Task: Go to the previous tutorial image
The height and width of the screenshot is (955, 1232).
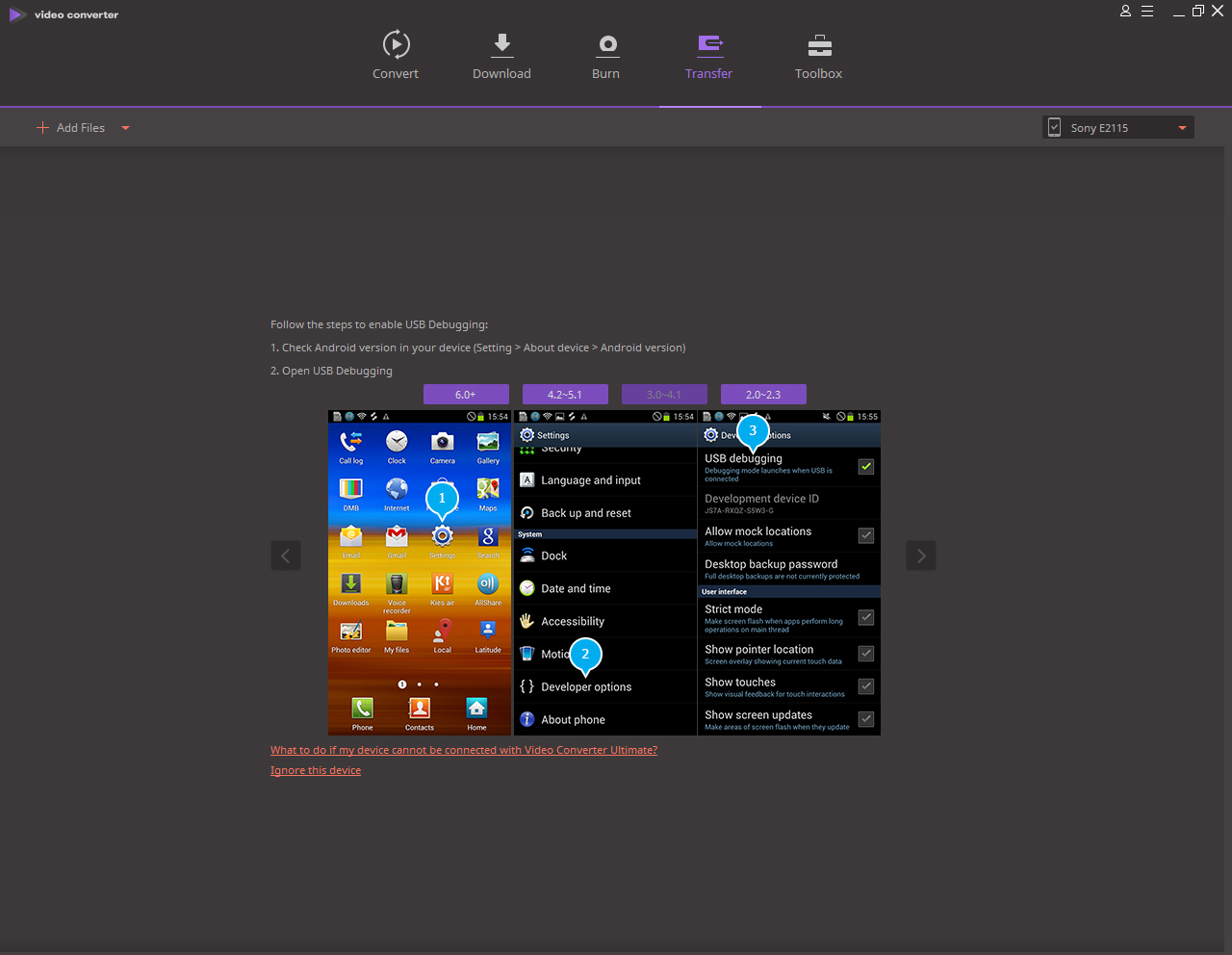Action: click(286, 555)
